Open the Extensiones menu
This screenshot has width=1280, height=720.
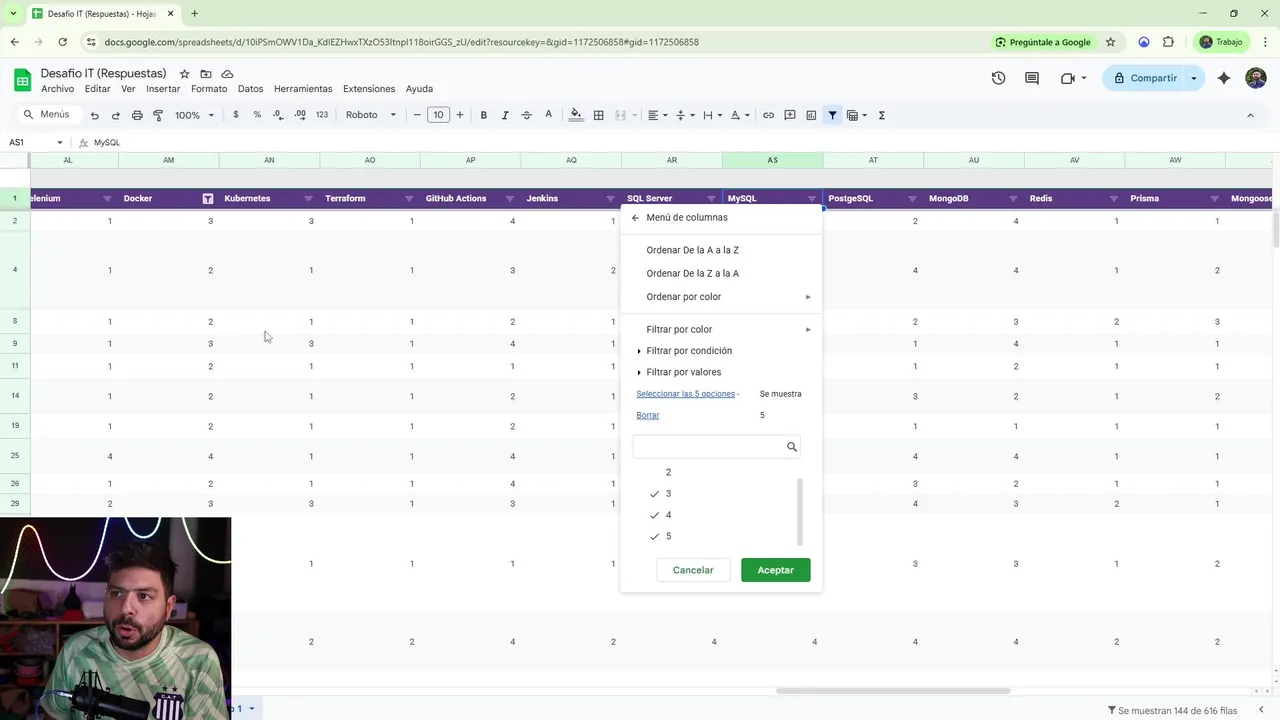[369, 89]
